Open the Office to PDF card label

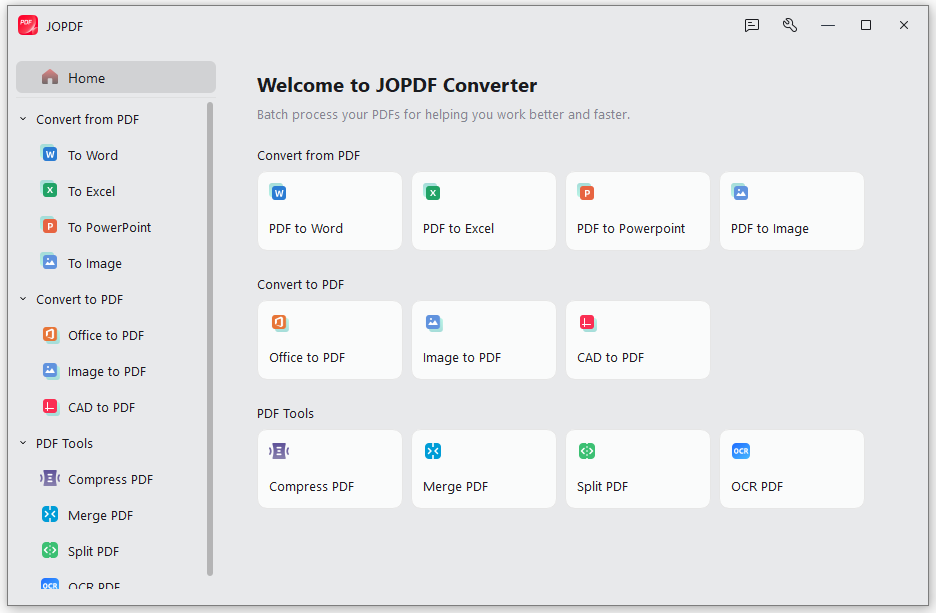307,358
